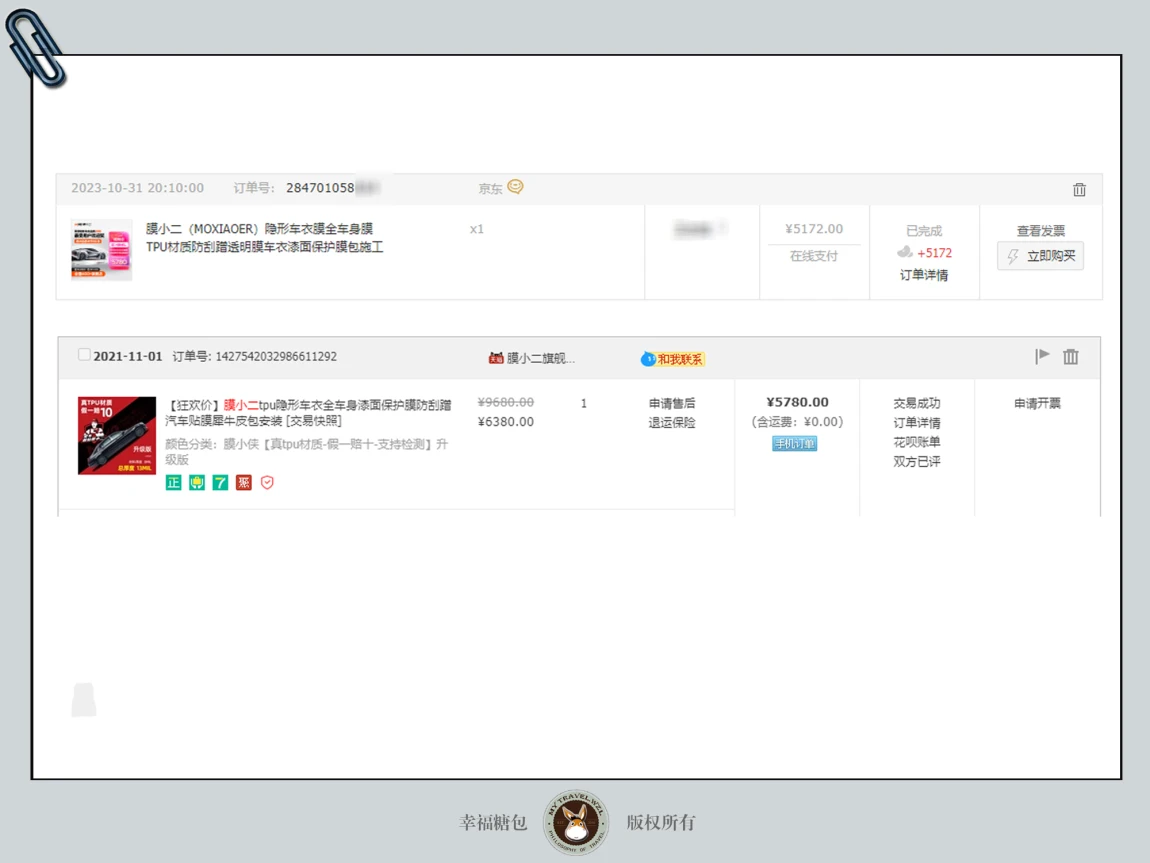
Task: Click the 双方已评 reviews link
Action: click(917, 461)
